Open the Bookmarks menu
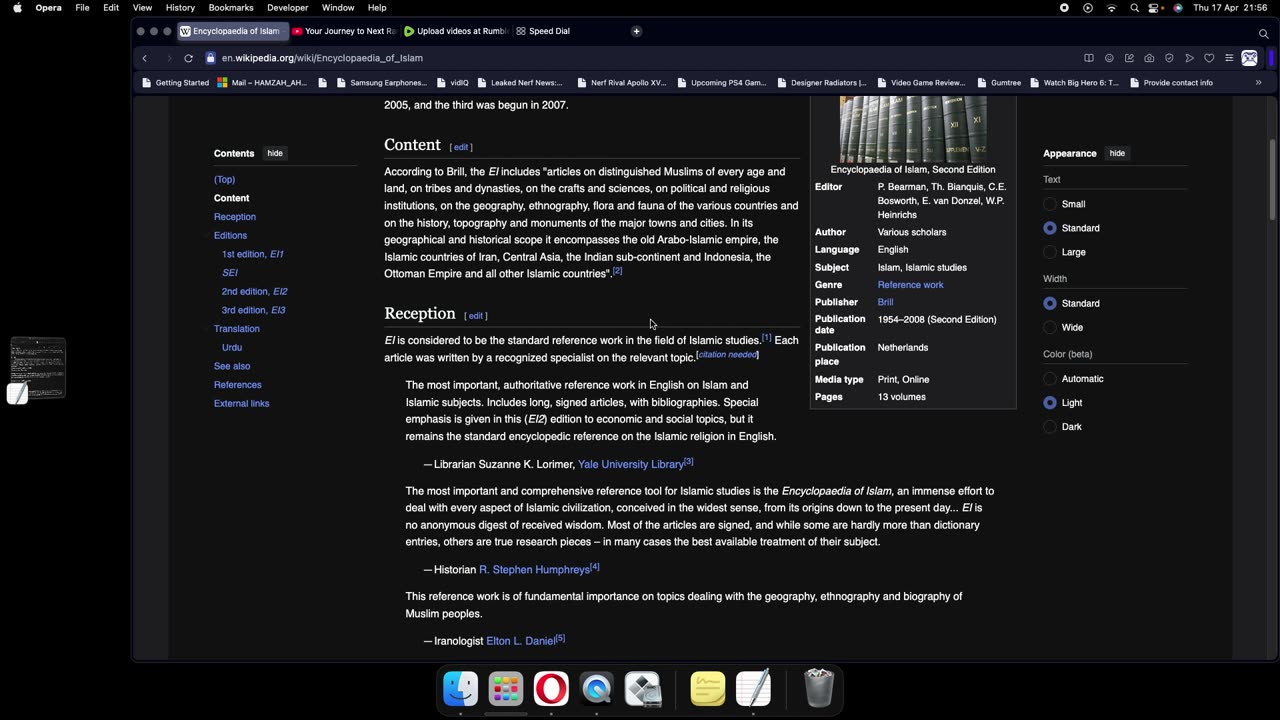Image resolution: width=1280 pixels, height=720 pixels. (231, 8)
